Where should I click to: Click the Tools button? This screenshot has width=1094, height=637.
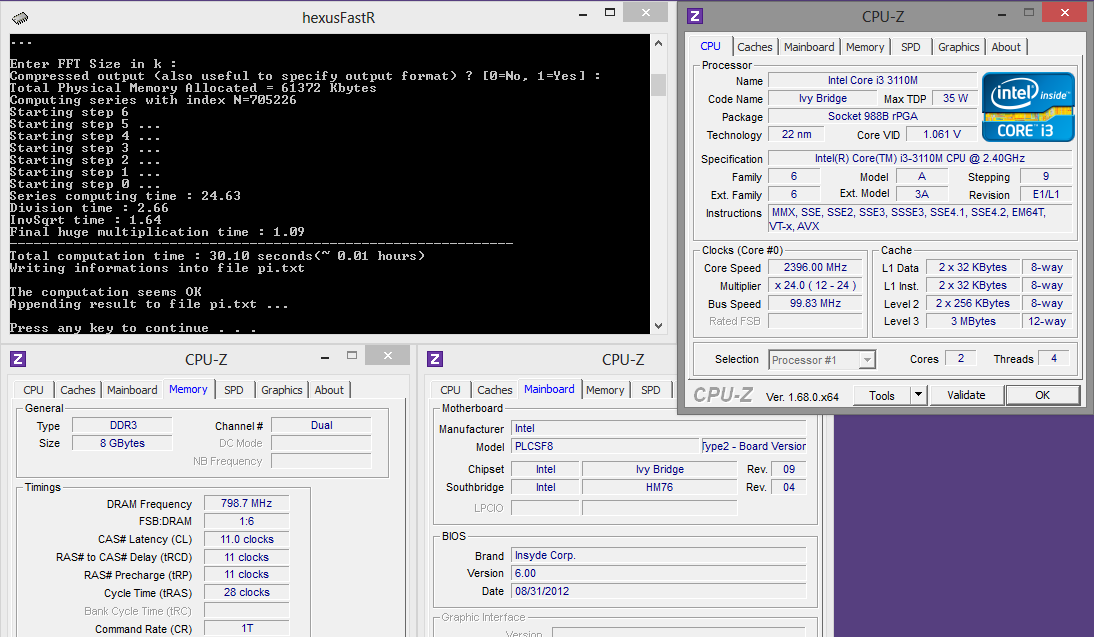[882, 395]
